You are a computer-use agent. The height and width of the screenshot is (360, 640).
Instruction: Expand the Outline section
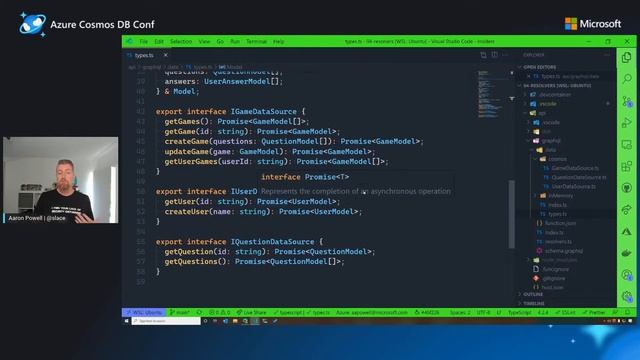pos(533,294)
